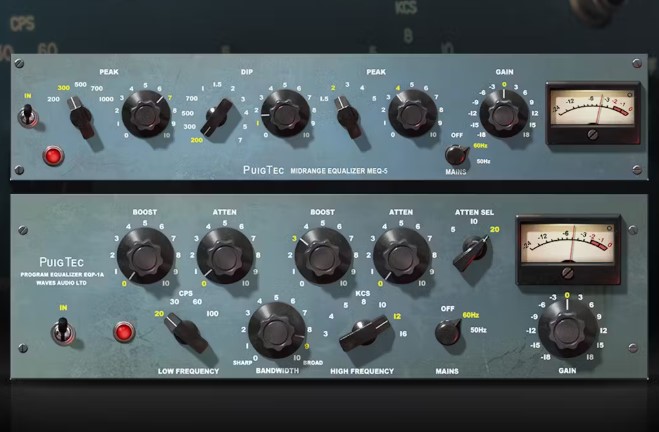Select -18 on the EQP-1A GAIN scale
659x432 pixels.
(546, 357)
